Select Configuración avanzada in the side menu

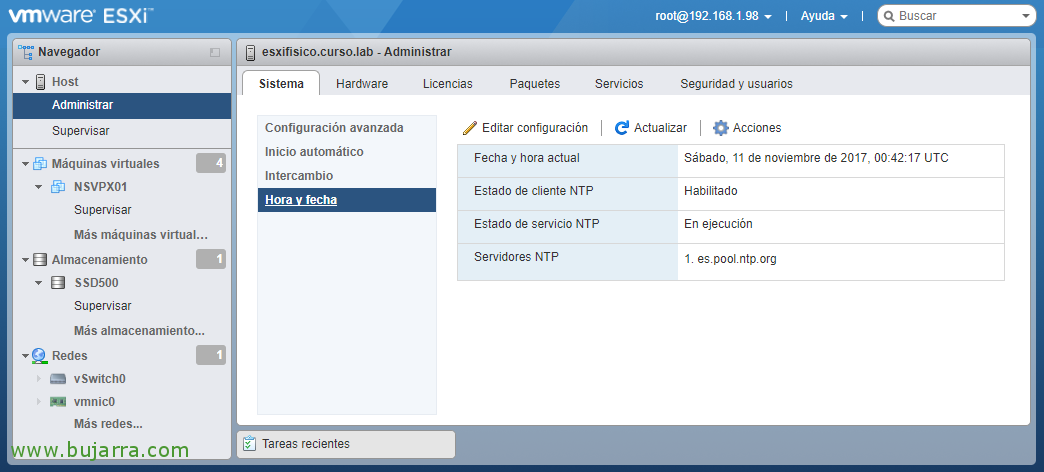click(x=347, y=127)
